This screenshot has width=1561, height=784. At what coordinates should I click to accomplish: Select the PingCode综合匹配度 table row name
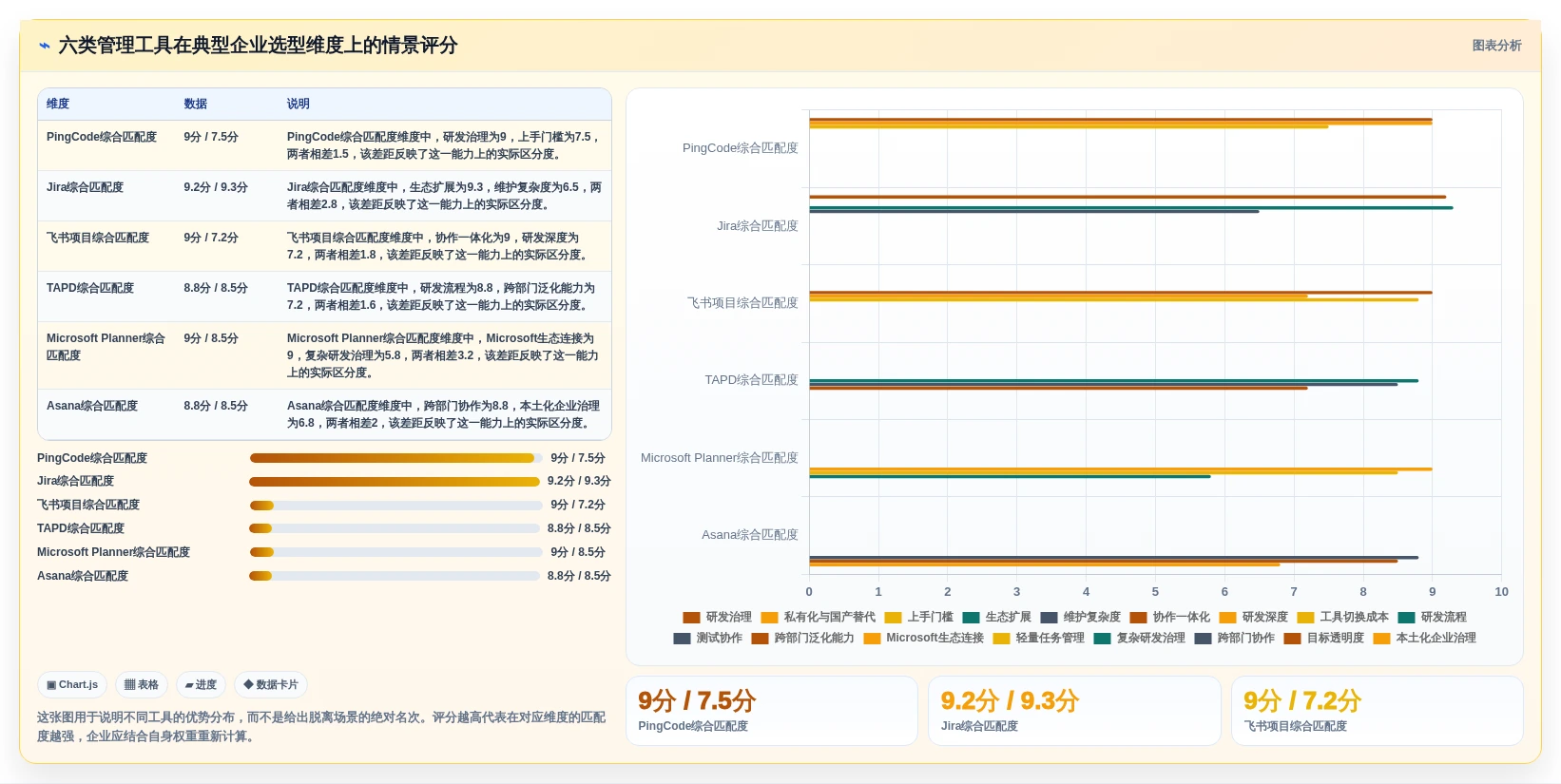click(102, 137)
